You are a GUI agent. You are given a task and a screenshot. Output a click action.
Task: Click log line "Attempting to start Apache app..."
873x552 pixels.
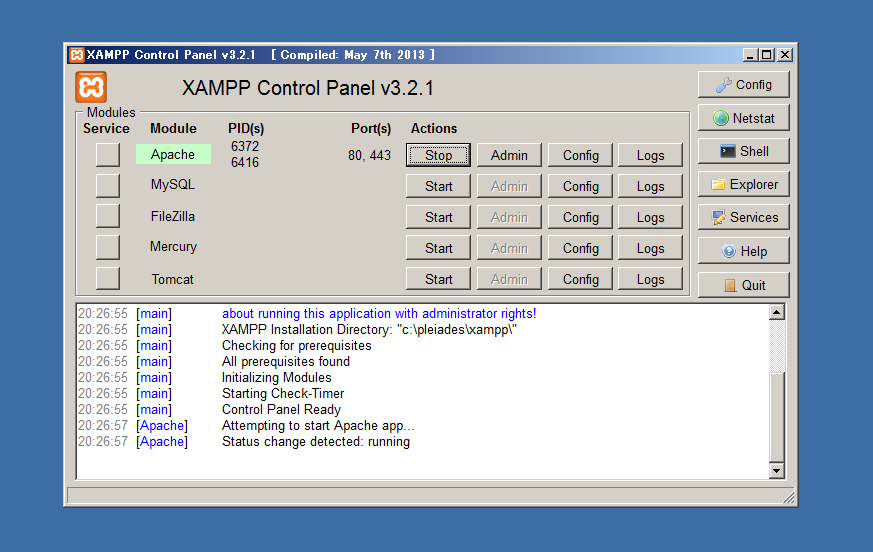(x=318, y=426)
